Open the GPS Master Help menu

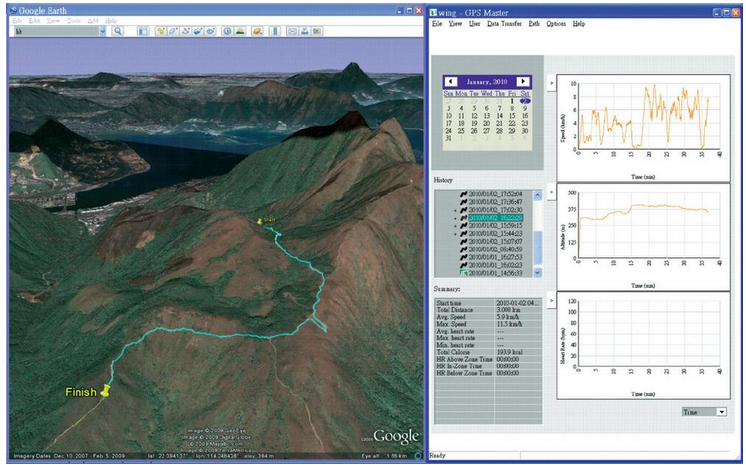pos(579,23)
